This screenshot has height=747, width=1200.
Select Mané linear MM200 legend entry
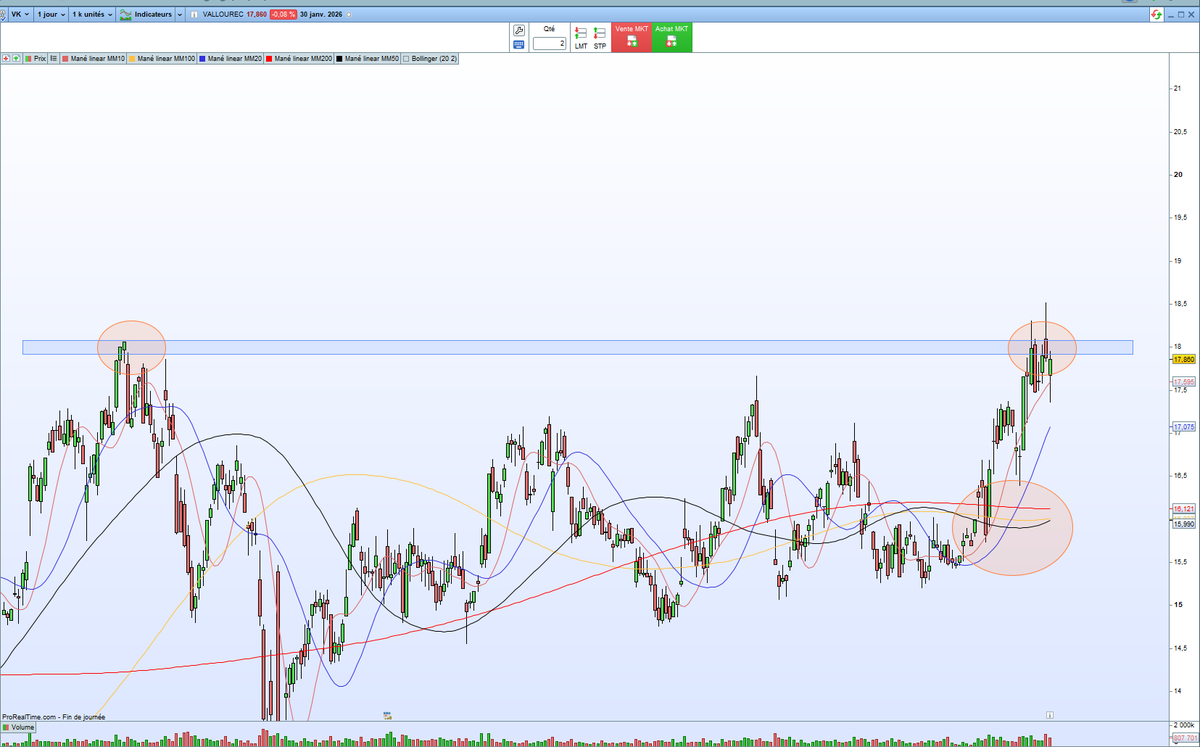(299, 59)
